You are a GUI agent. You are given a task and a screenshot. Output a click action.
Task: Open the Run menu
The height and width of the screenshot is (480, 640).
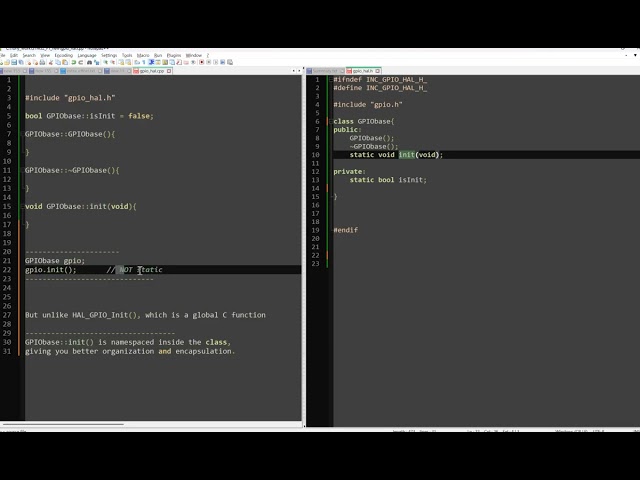(158, 55)
